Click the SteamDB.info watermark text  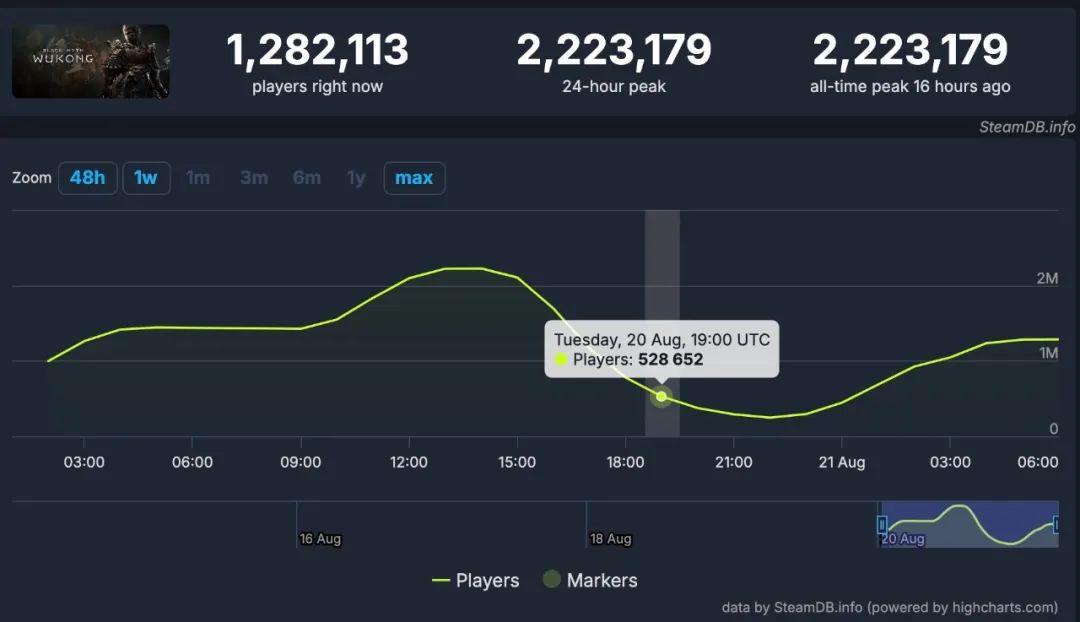pos(1027,127)
